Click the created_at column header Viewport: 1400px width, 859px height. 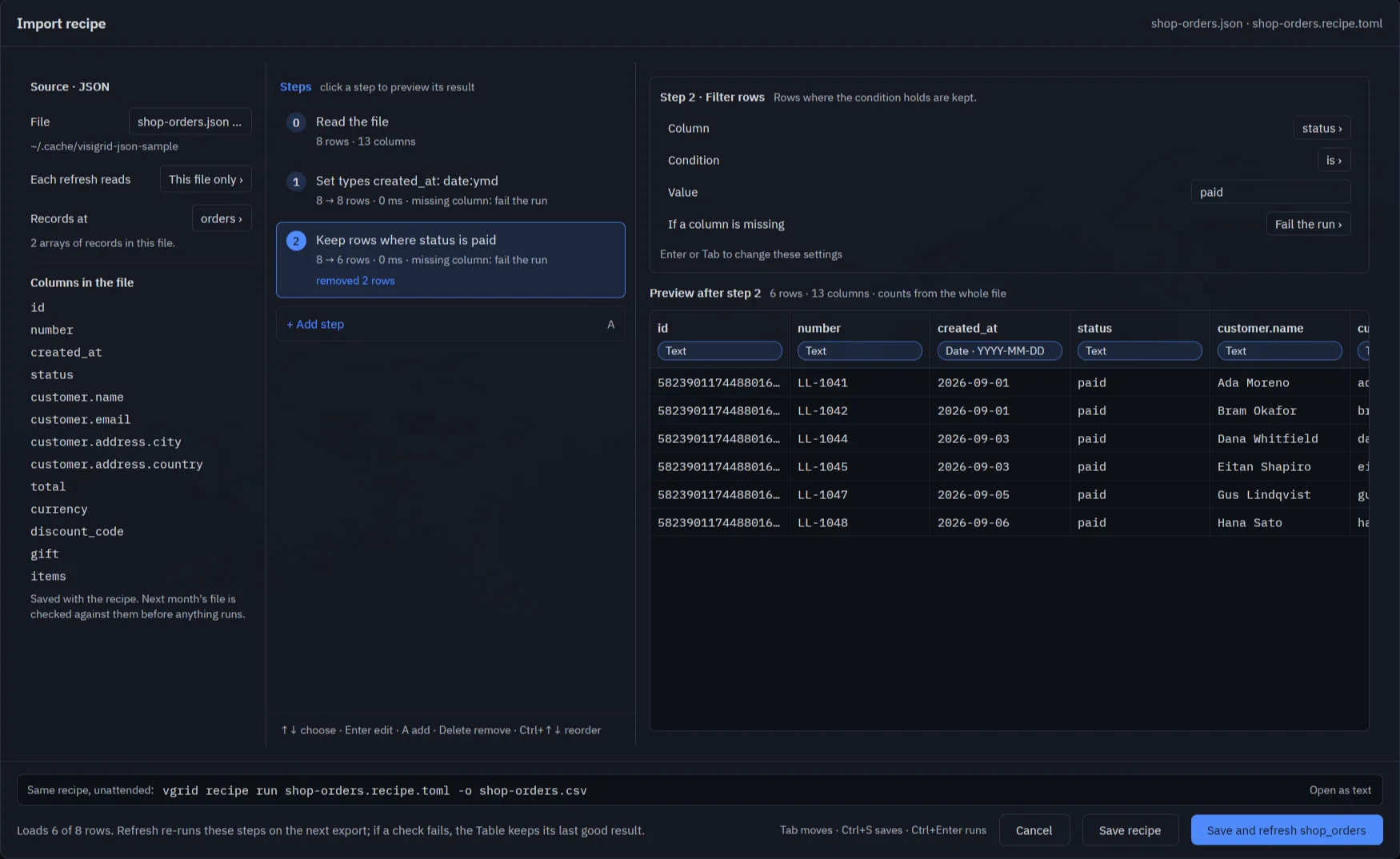(967, 328)
